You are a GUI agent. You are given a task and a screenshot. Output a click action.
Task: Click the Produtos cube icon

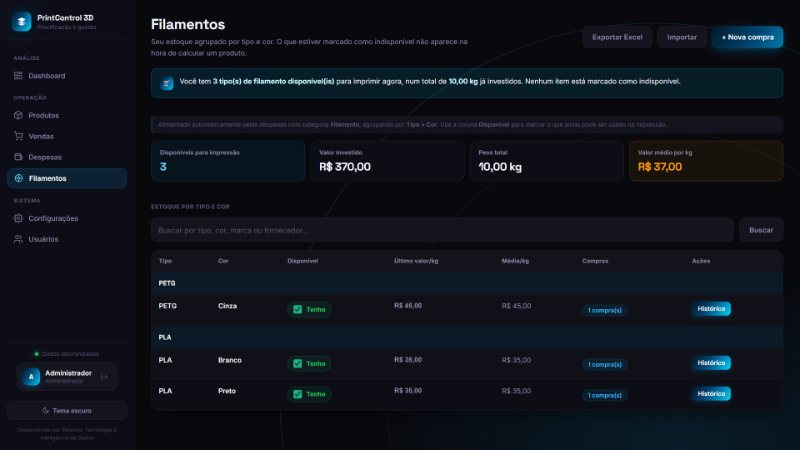point(18,115)
